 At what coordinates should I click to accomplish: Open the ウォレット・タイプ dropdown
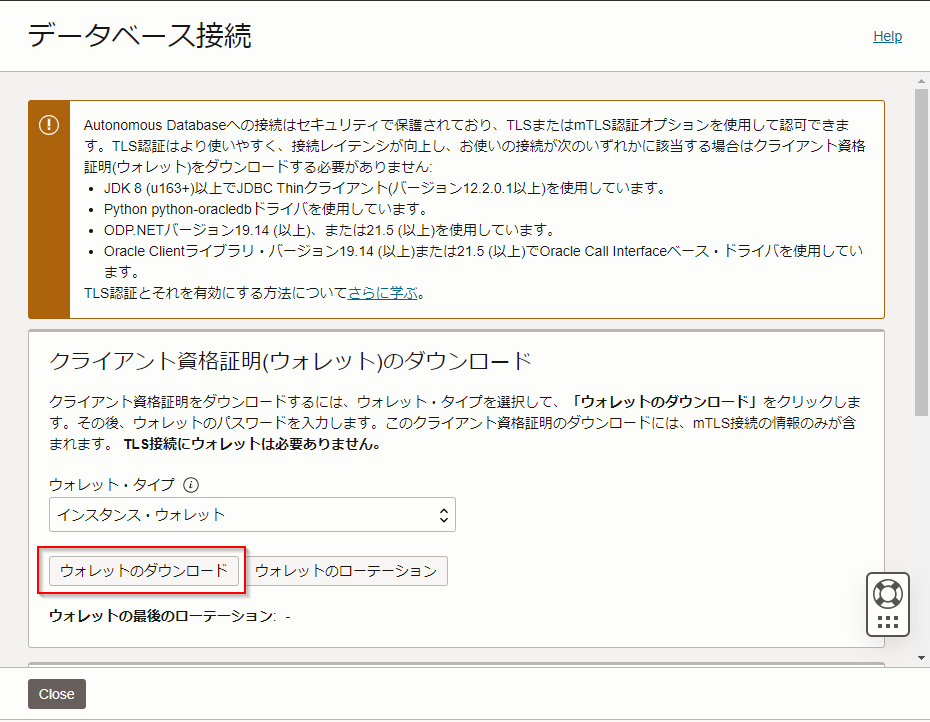click(x=251, y=515)
